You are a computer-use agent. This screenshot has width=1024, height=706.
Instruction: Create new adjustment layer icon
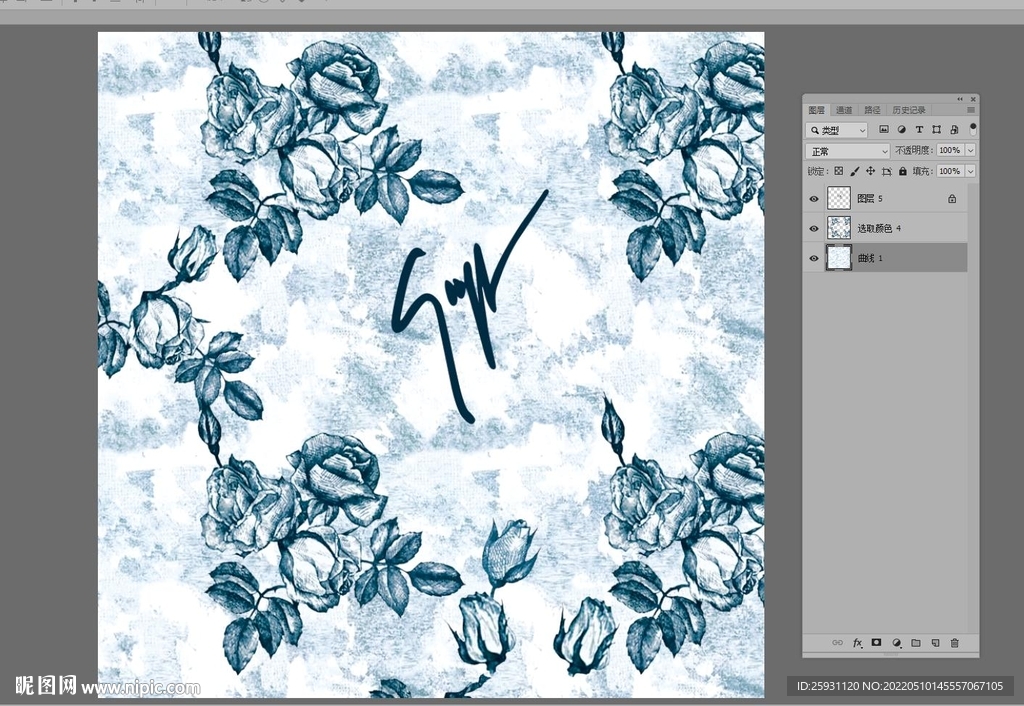pos(897,643)
